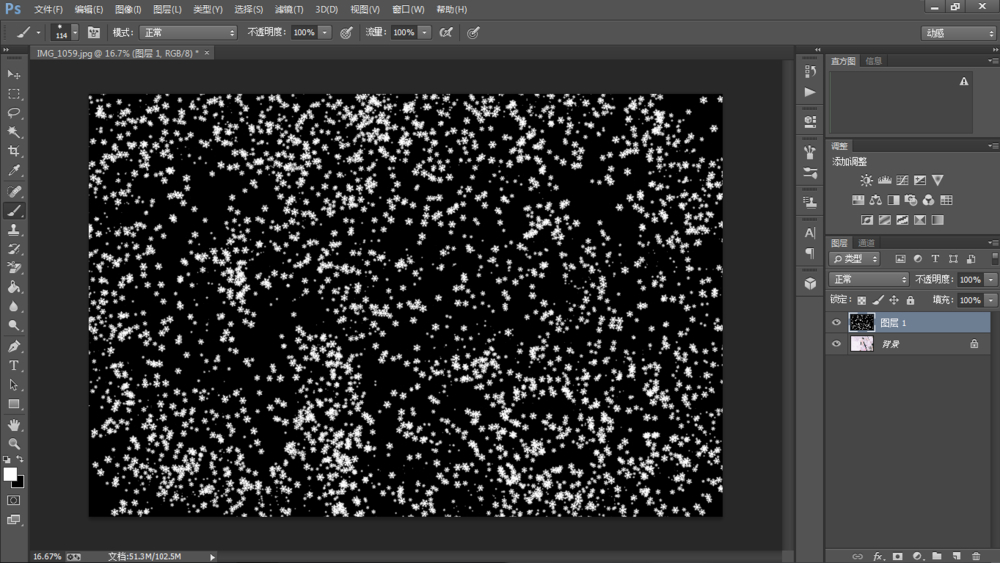This screenshot has height=563, width=1000.
Task: Add Levels adjustment
Action: (x=884, y=180)
